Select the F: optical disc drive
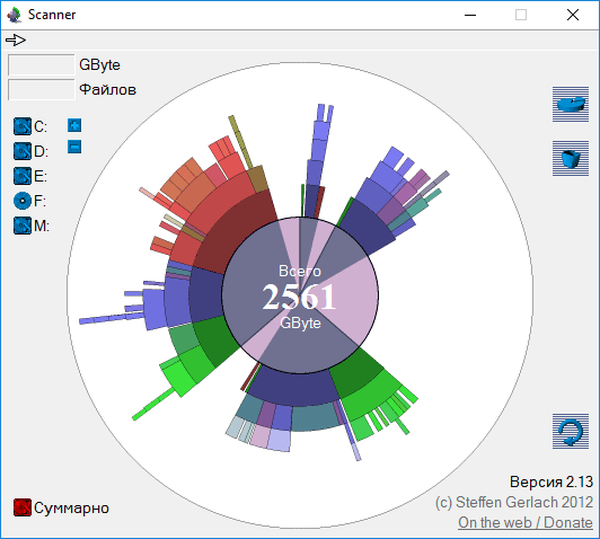 pyautogui.click(x=23, y=201)
